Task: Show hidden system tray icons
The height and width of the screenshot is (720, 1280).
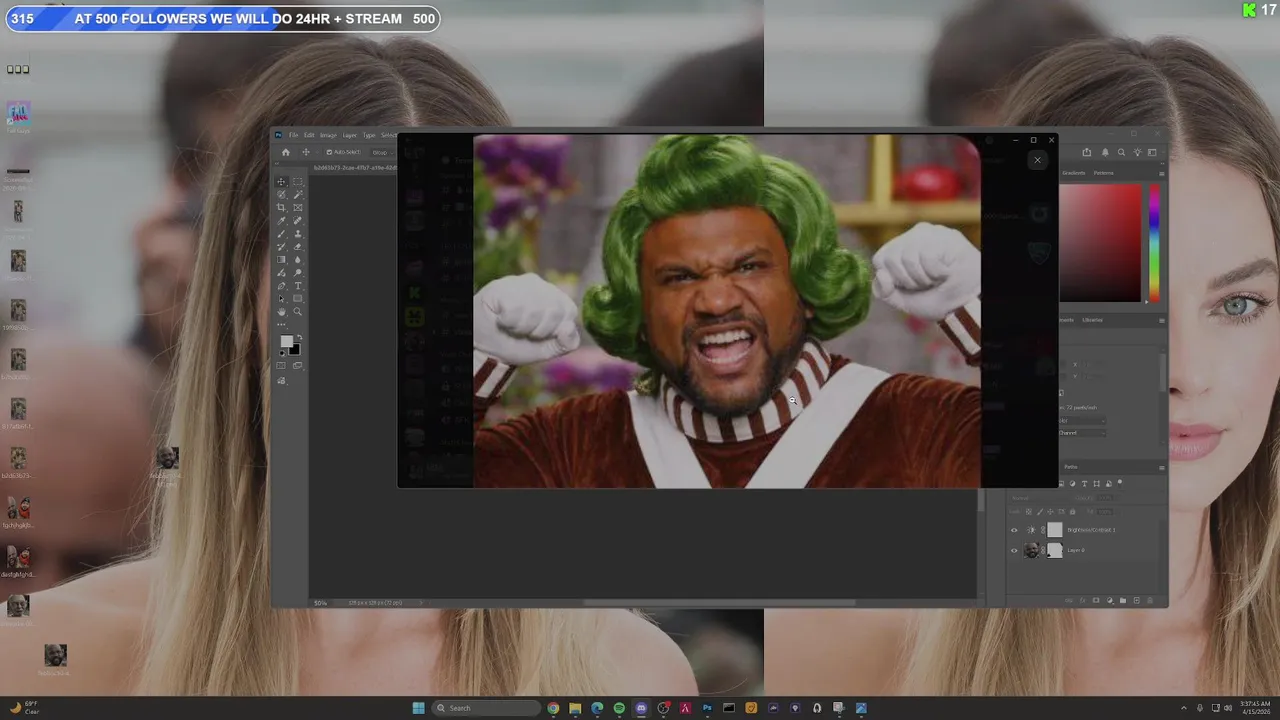Action: coord(1184,708)
